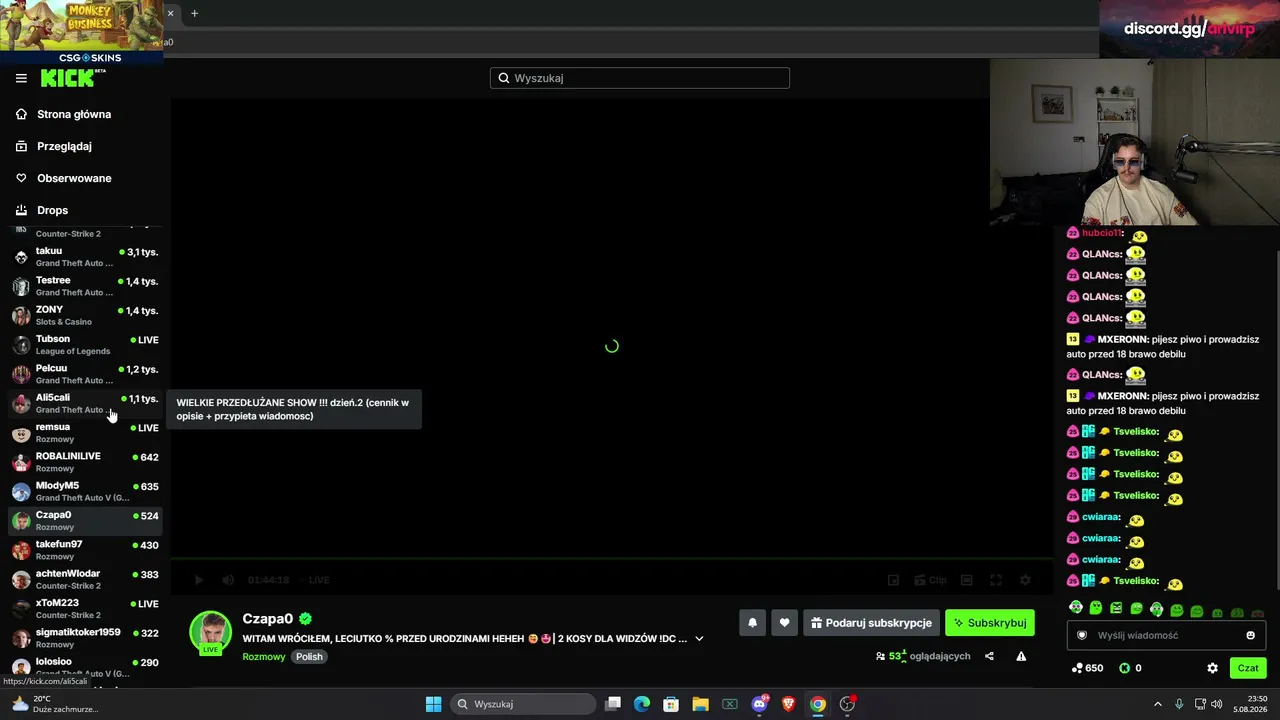The width and height of the screenshot is (1280, 720).
Task: Mute the stream volume
Action: 228,580
